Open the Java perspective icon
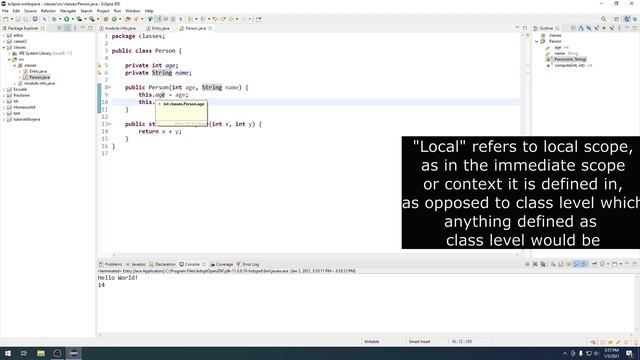This screenshot has width=640, height=360. tap(627, 19)
